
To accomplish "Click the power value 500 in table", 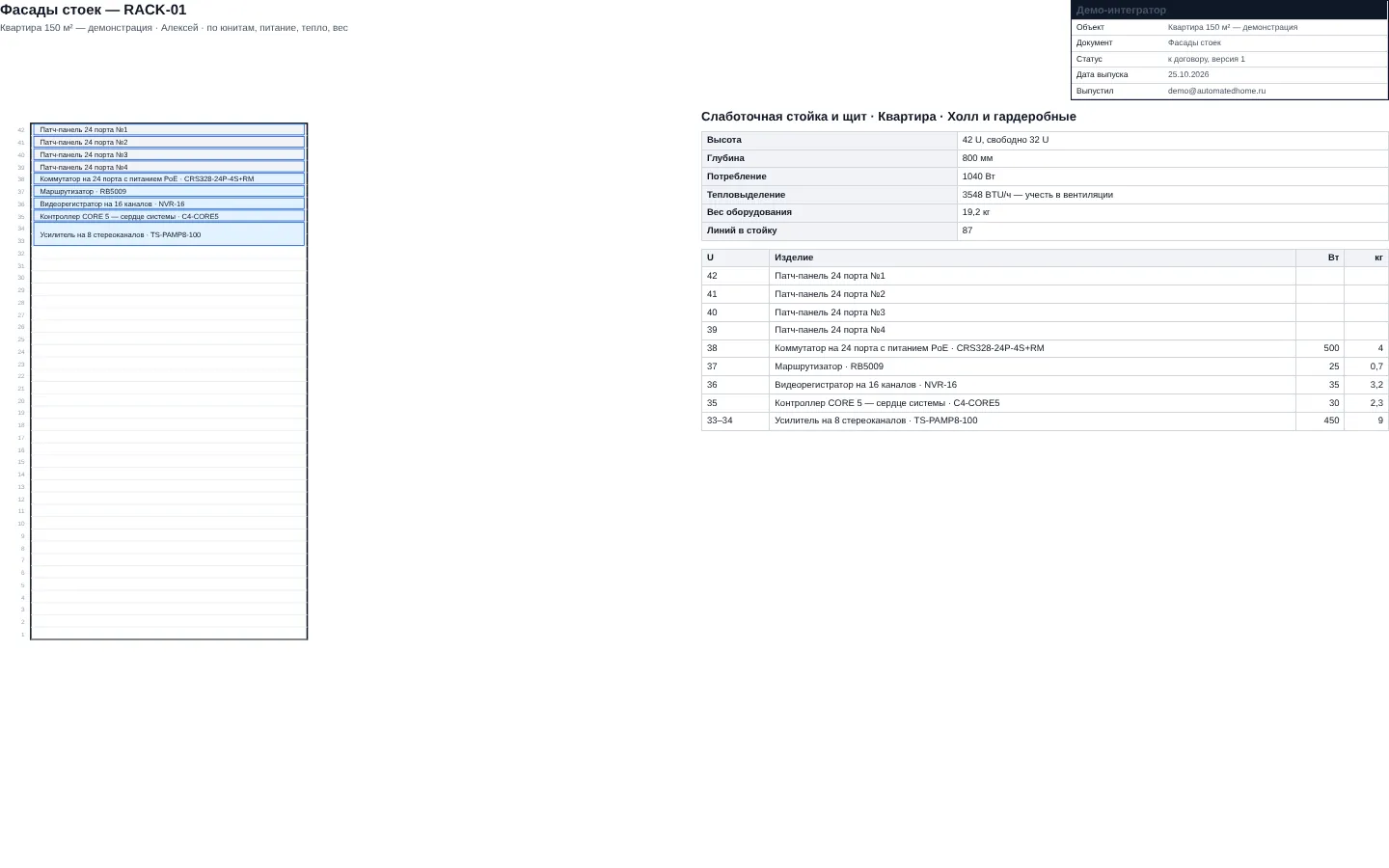I will [1331, 348].
